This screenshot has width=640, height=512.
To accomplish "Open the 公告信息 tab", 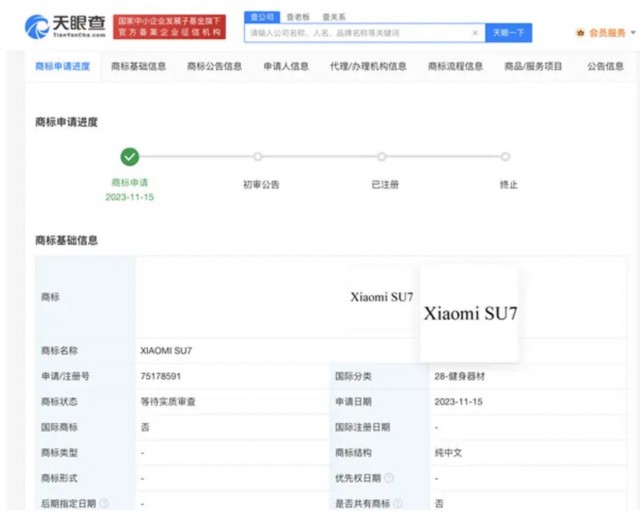I will click(605, 66).
